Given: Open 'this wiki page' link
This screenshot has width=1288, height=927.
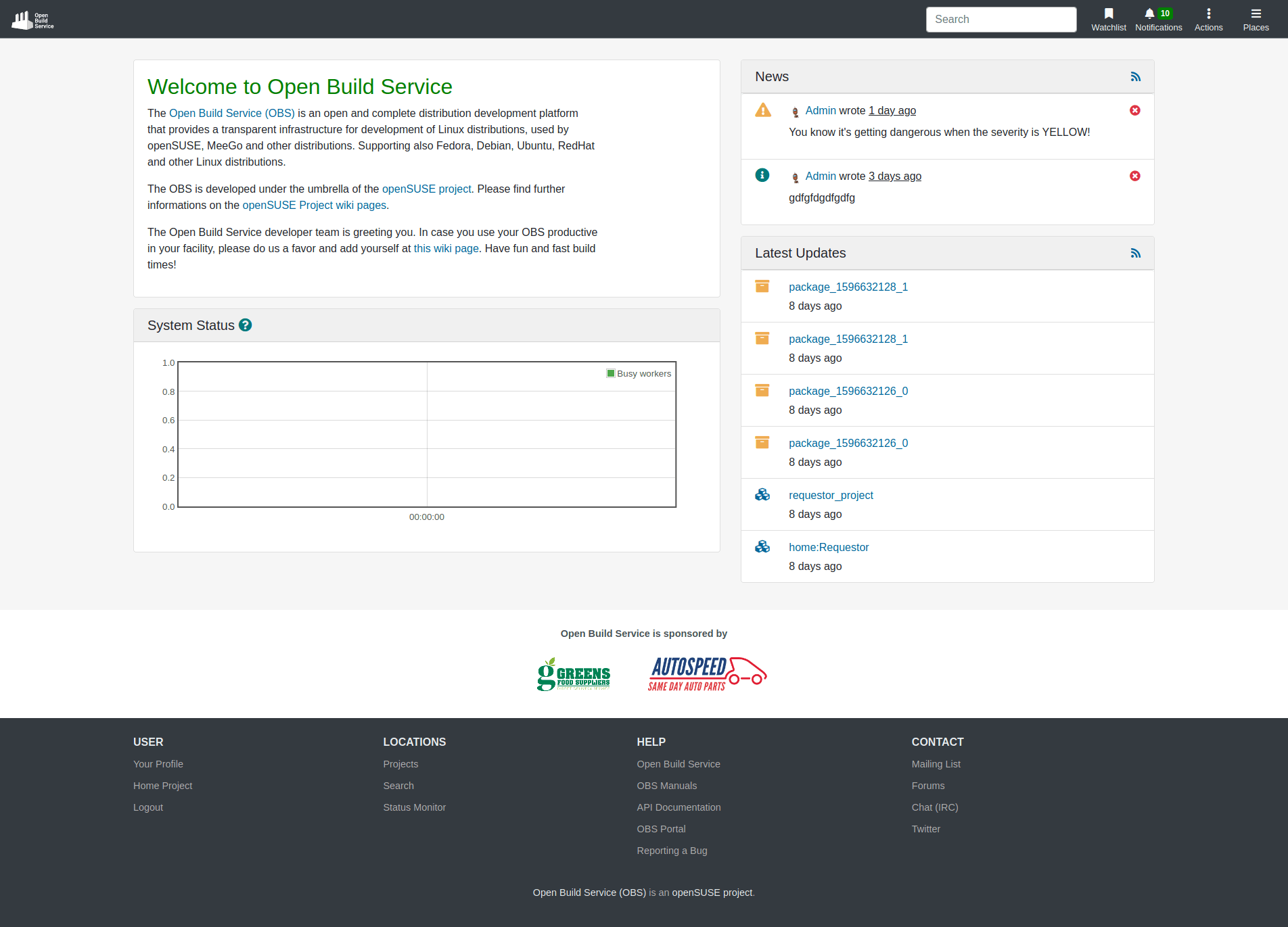Looking at the screenshot, I should (x=446, y=248).
